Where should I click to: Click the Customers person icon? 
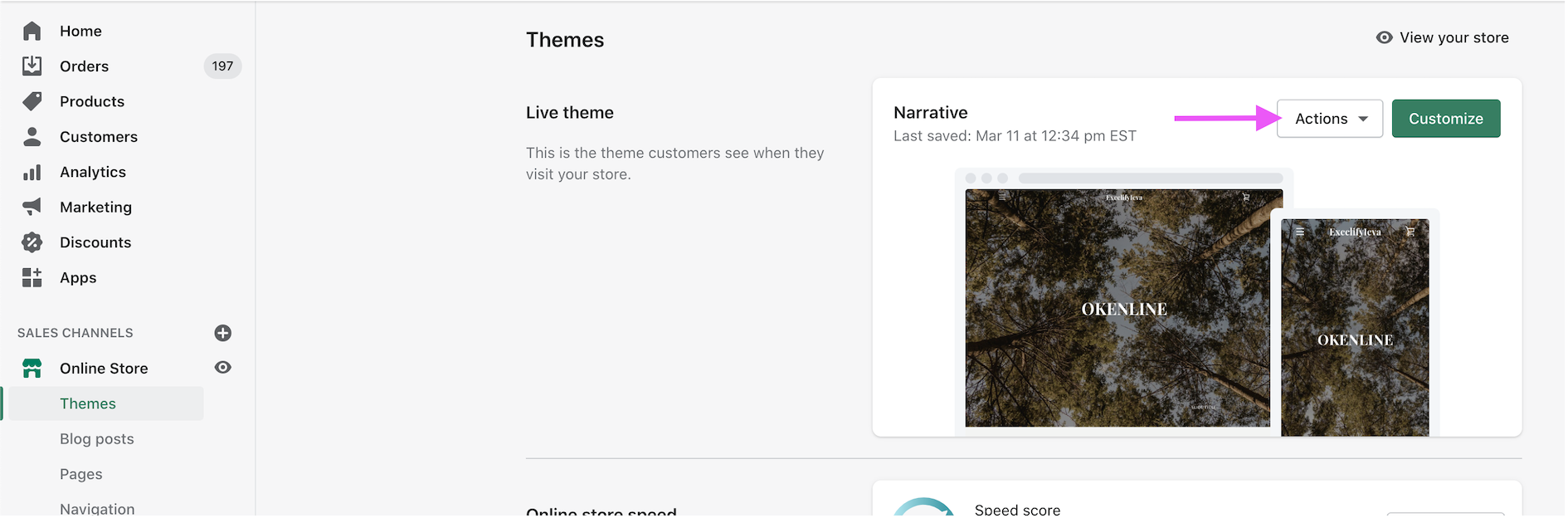click(32, 136)
